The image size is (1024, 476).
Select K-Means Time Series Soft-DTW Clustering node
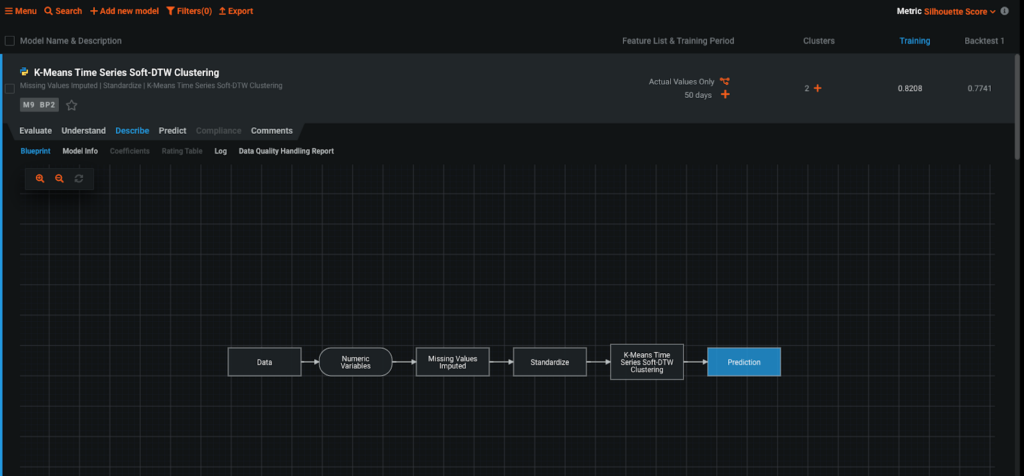647,362
